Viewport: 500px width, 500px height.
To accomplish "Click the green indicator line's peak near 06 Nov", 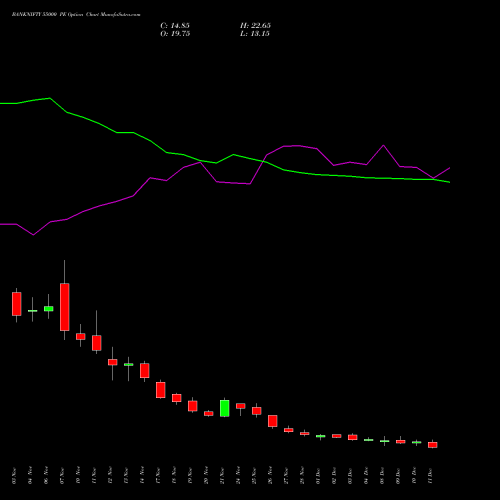I will point(50,98).
